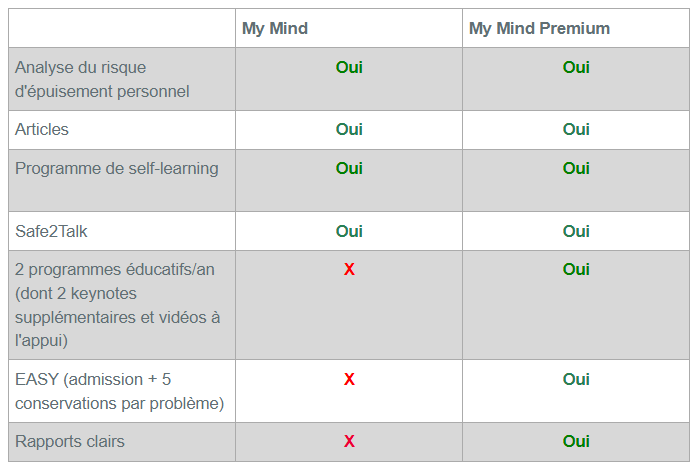Select the Programme de self-learning label
Image resolution: width=699 pixels, height=471 pixels.
pos(116,168)
